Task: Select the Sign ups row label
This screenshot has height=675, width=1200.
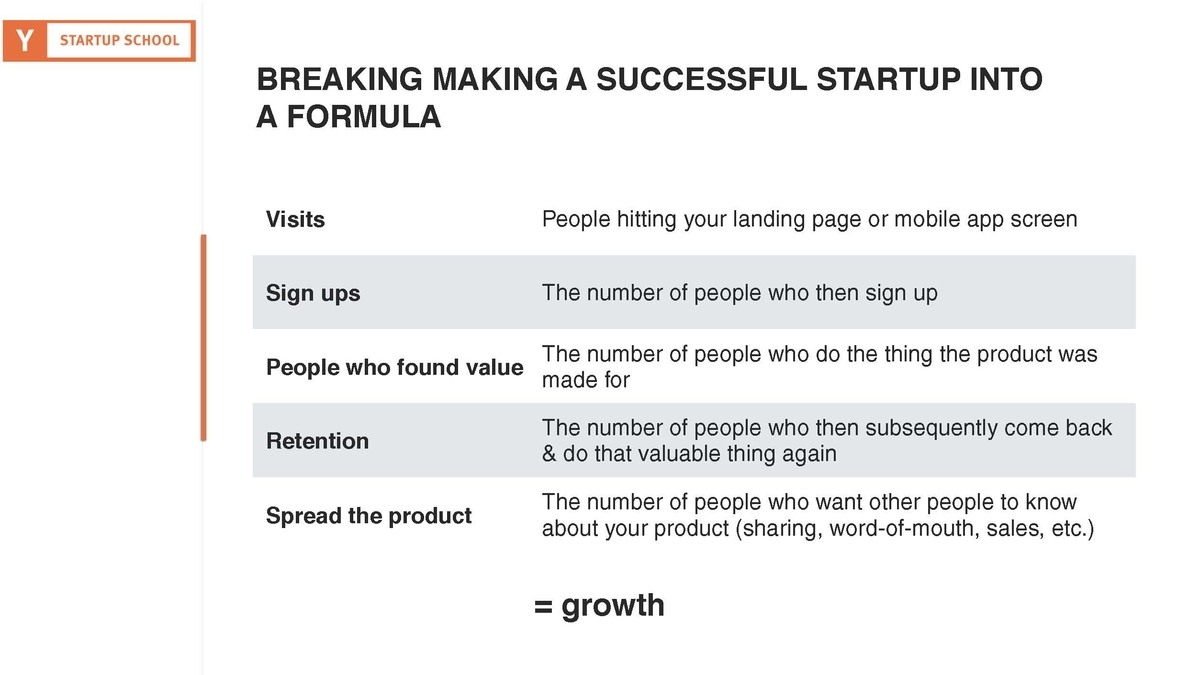Action: (x=313, y=294)
